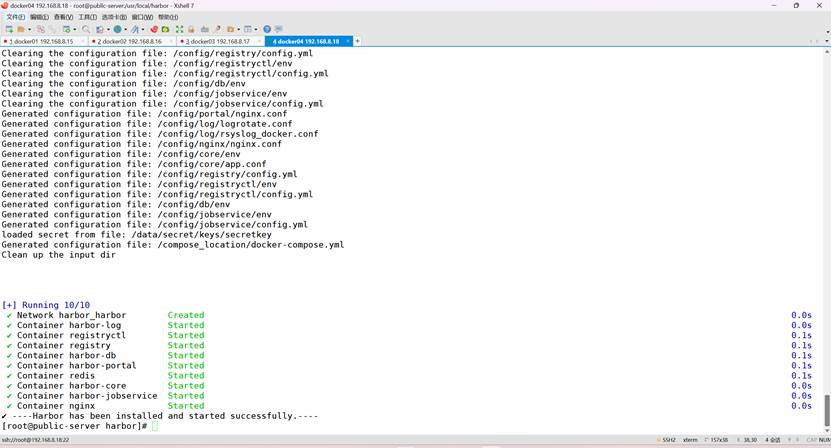Expand the Open session dropdown arrow
This screenshot has width=831, height=448.
pos(29,29)
